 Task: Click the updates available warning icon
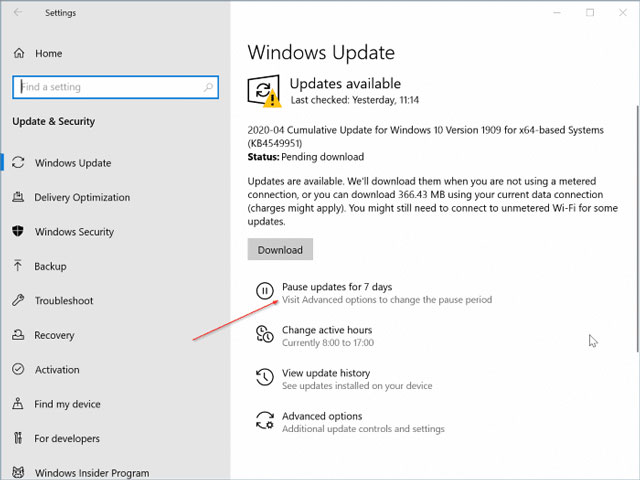[264, 91]
